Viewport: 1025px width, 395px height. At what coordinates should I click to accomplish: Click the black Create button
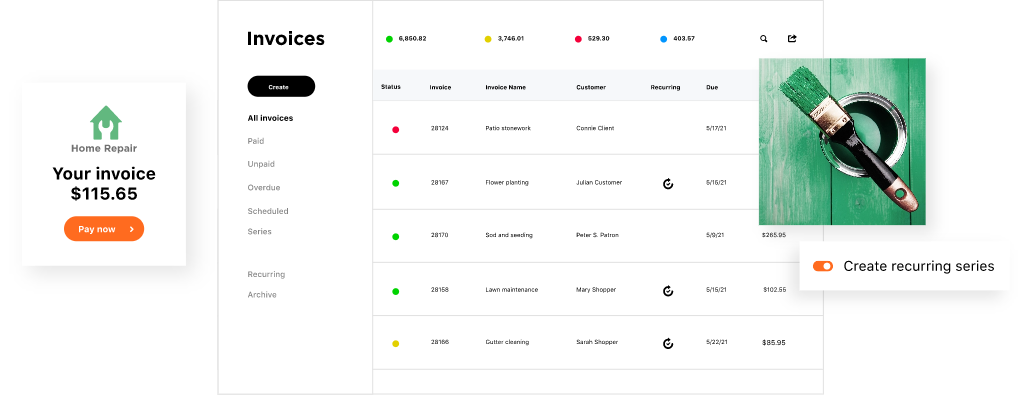coord(281,86)
